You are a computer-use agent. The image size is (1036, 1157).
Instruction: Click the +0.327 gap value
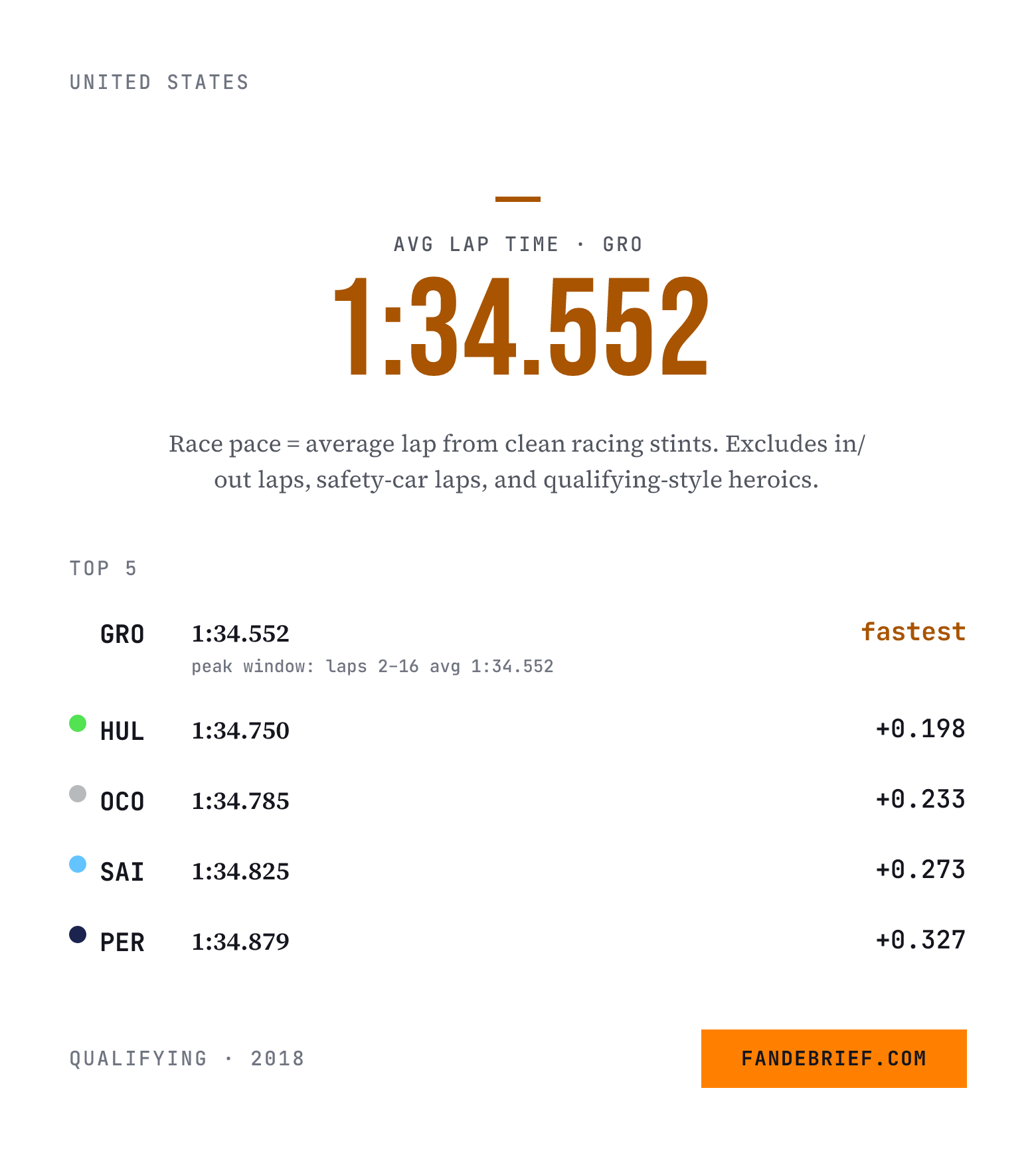(x=920, y=940)
